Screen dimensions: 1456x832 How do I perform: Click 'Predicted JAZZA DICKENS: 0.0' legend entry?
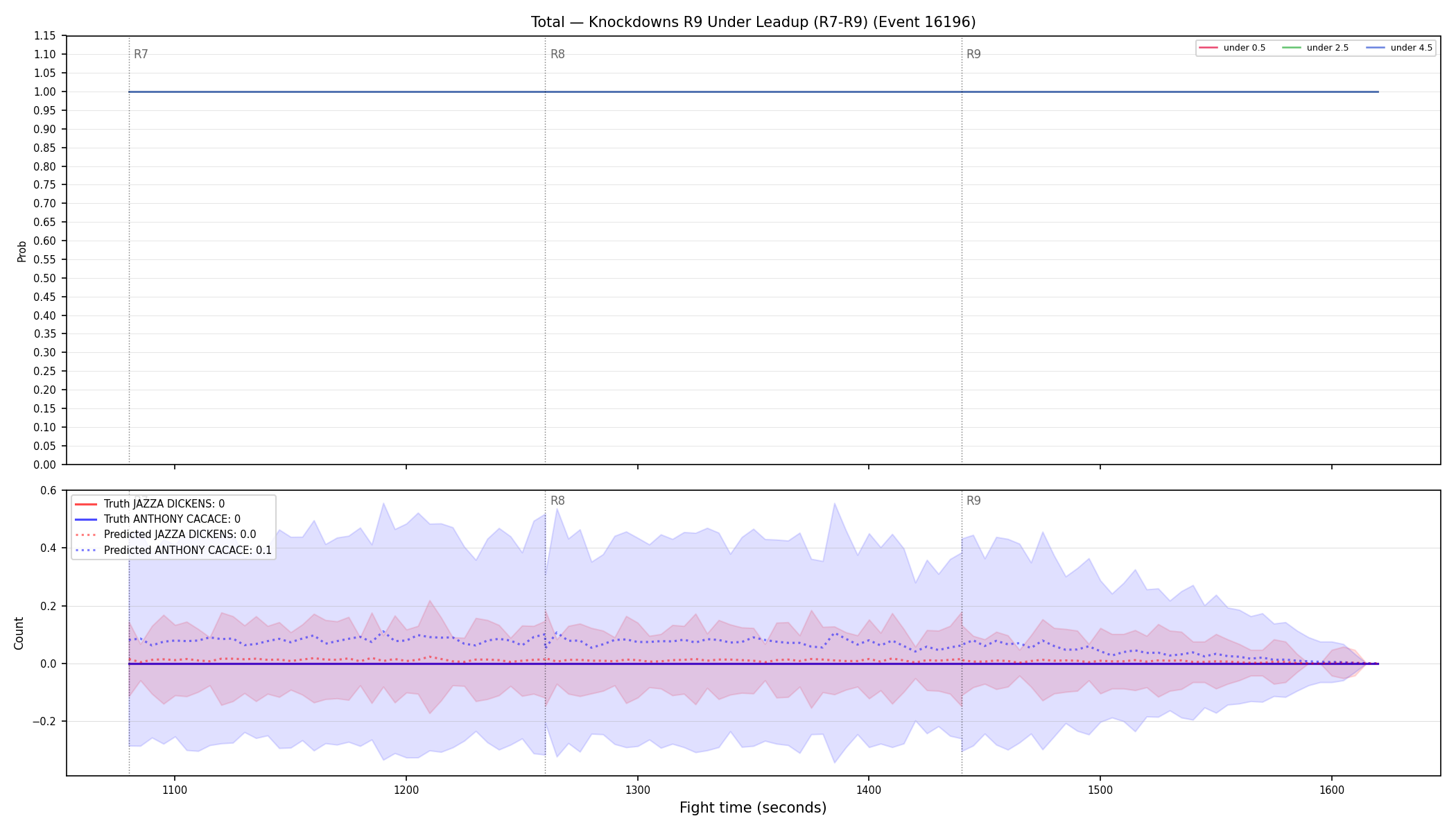point(165,535)
